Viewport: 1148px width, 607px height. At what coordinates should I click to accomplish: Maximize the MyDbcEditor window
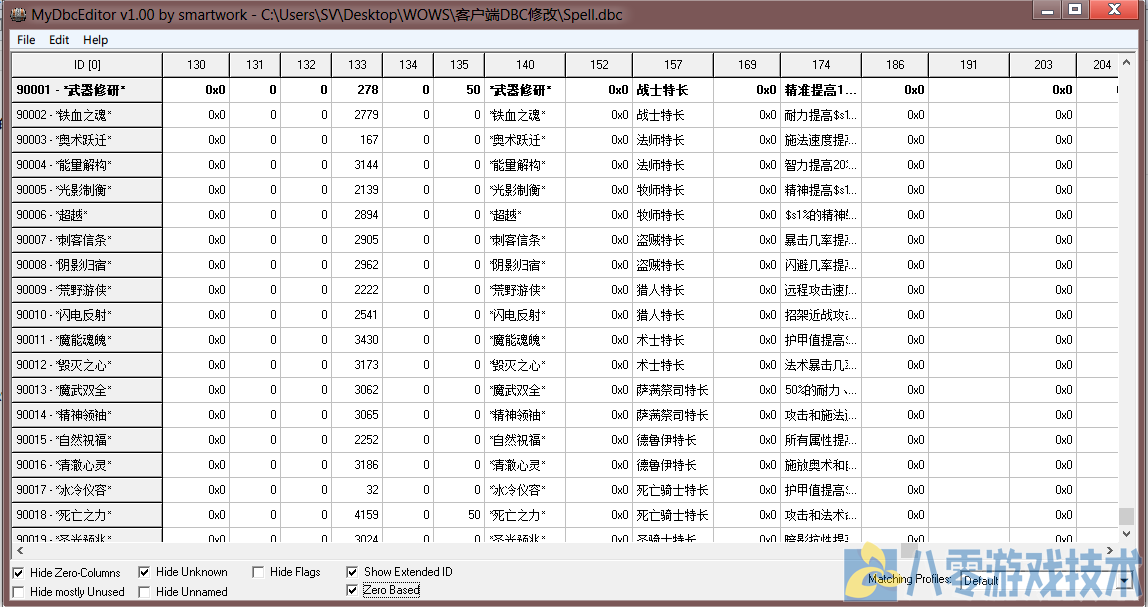click(x=1074, y=10)
